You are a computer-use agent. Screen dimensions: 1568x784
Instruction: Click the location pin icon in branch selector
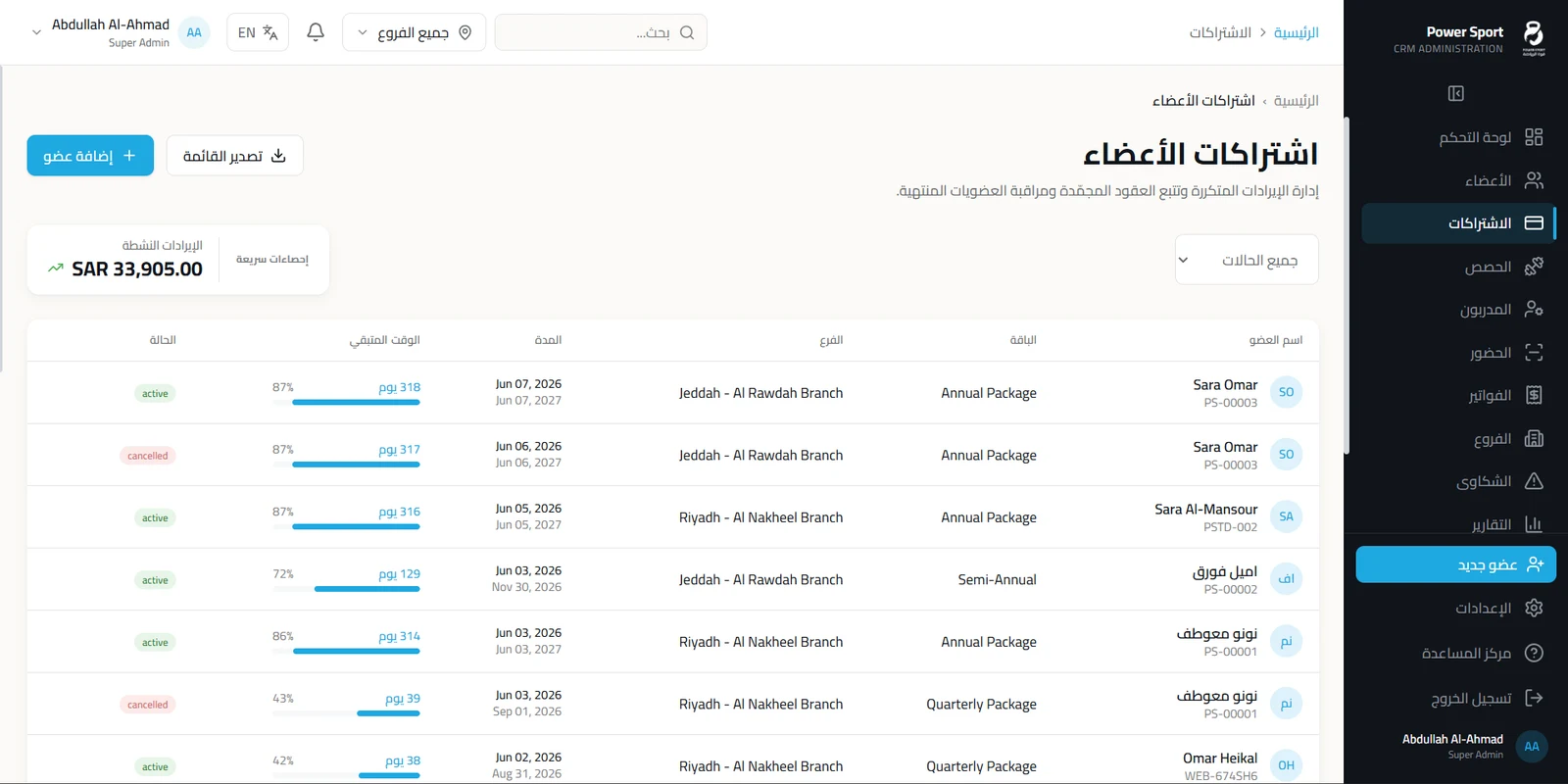point(465,32)
